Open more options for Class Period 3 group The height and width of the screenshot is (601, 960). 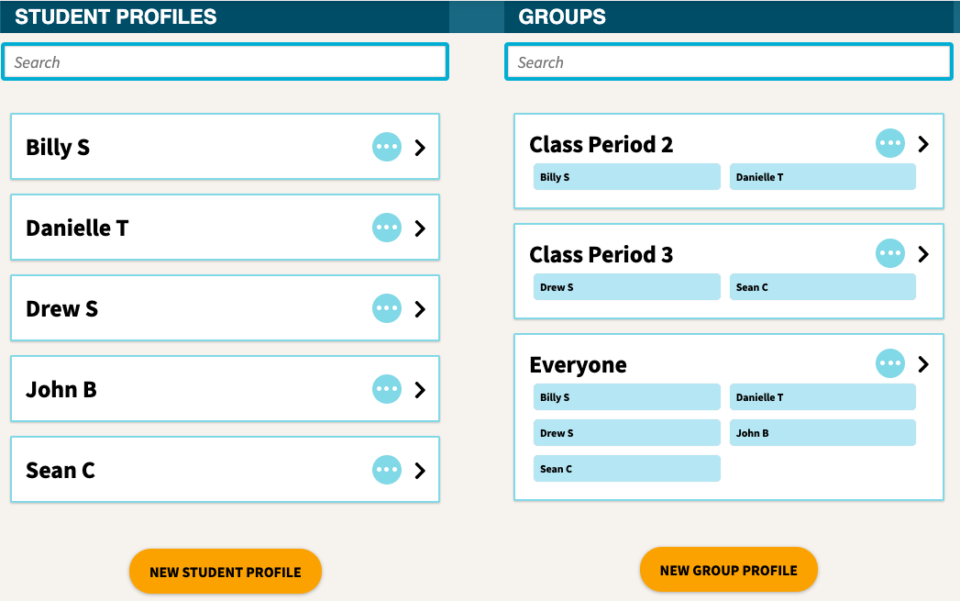(890, 253)
